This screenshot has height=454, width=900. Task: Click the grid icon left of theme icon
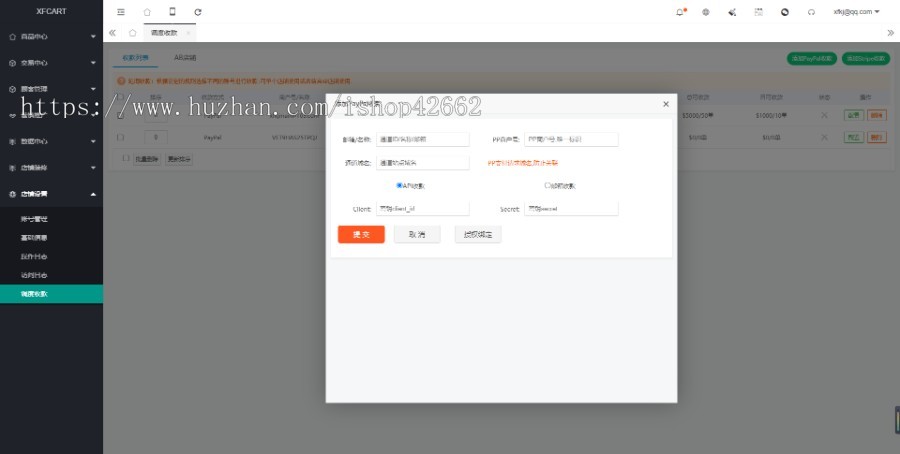point(759,11)
